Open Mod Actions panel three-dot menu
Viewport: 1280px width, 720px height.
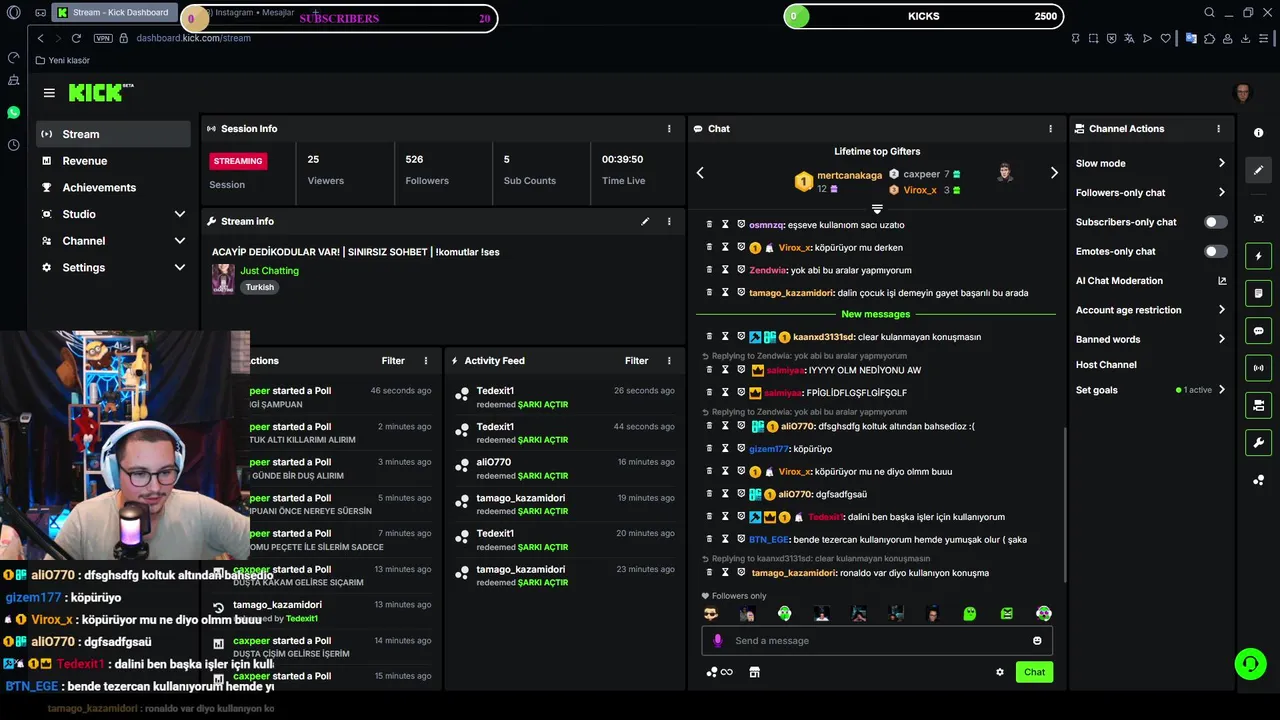tap(426, 361)
